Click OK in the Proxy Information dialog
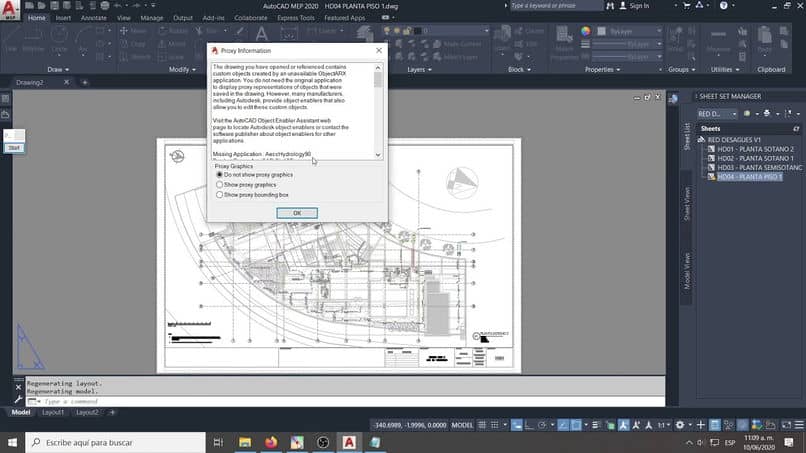The width and height of the screenshot is (806, 453). click(296, 213)
